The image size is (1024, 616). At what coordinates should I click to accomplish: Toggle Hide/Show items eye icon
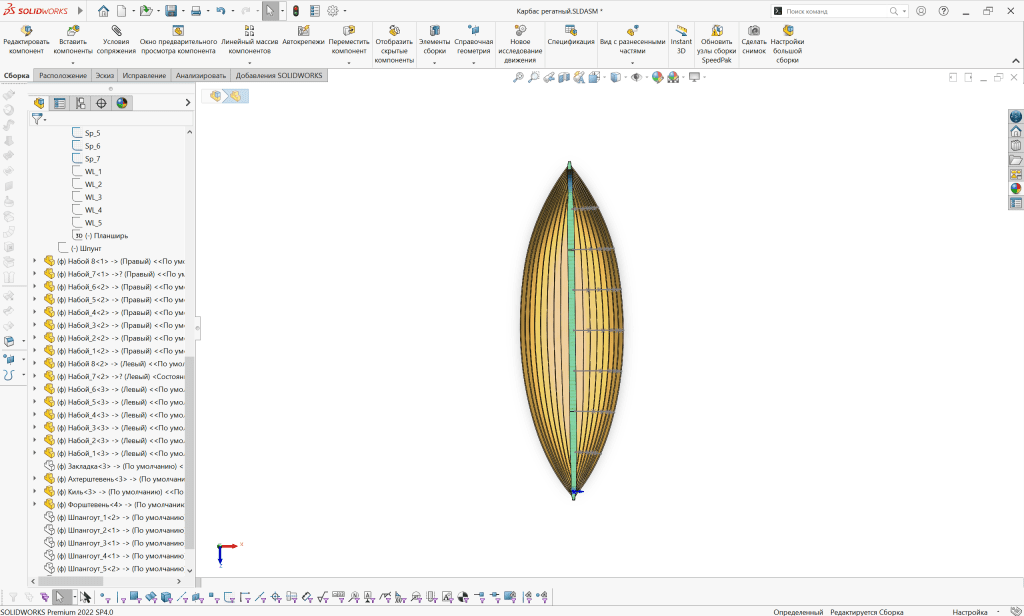click(x=635, y=77)
